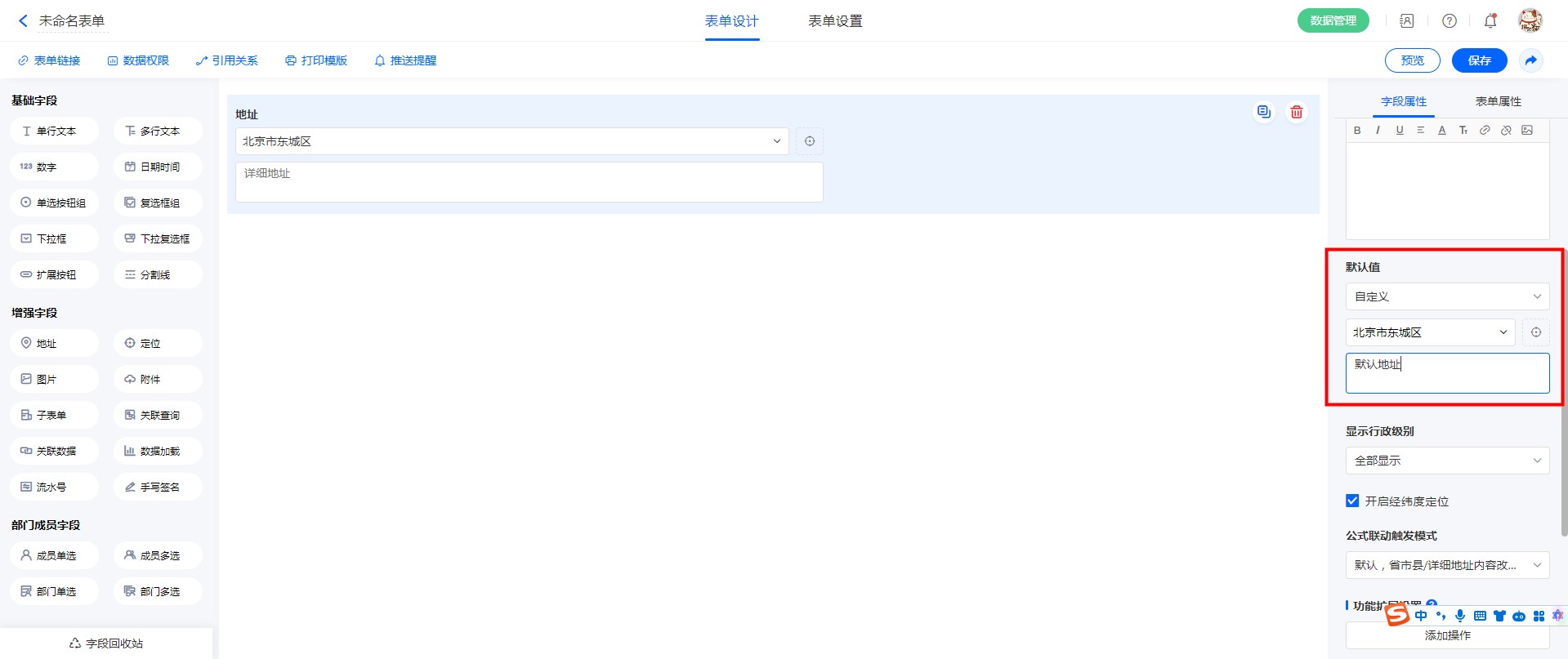Click the help question mark icon
The height and width of the screenshot is (659, 1568).
coord(1449,21)
